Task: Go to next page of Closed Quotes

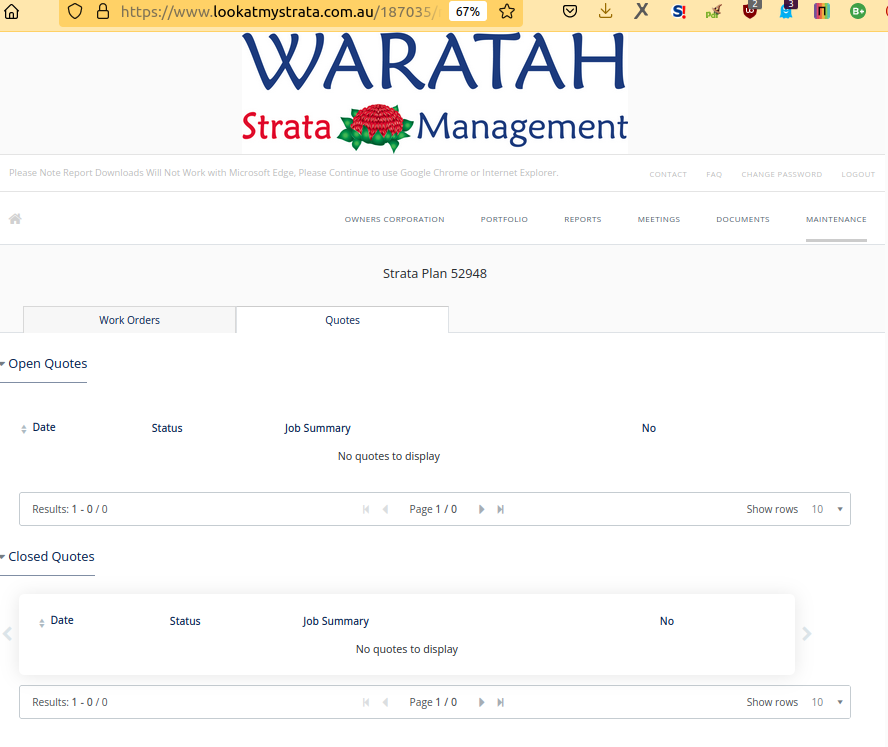Action: pyautogui.click(x=481, y=702)
